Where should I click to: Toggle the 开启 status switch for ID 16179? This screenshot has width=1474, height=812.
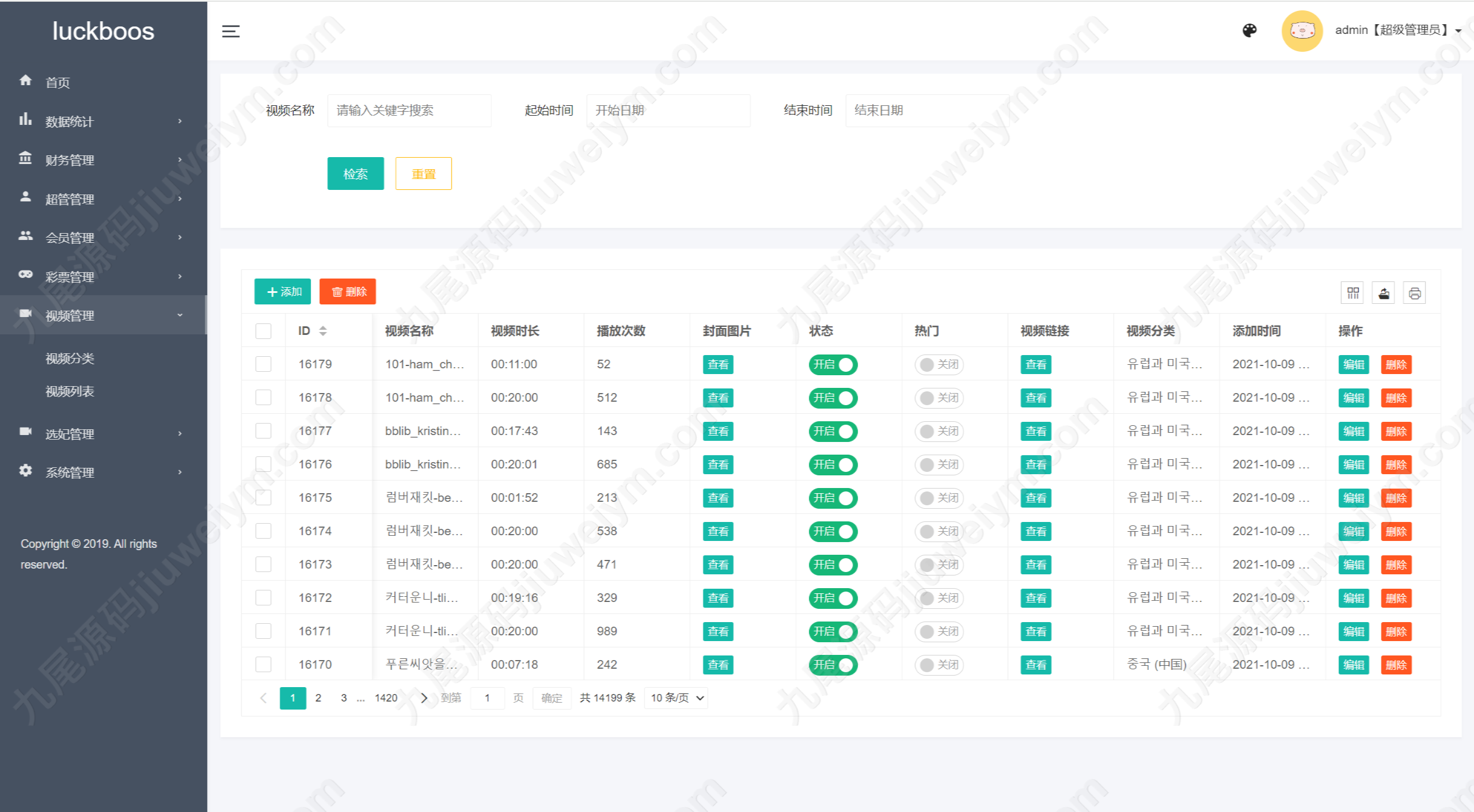[x=833, y=364]
